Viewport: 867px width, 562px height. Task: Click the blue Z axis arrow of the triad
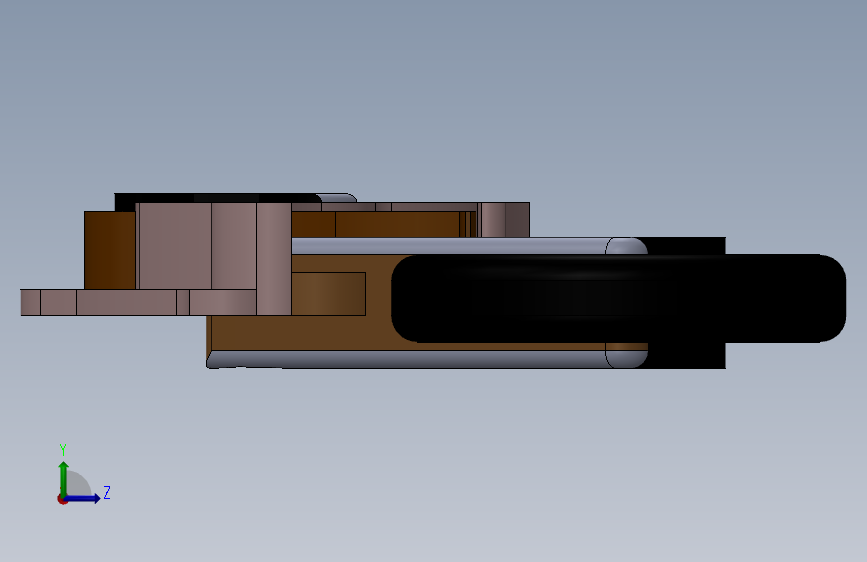click(x=83, y=498)
